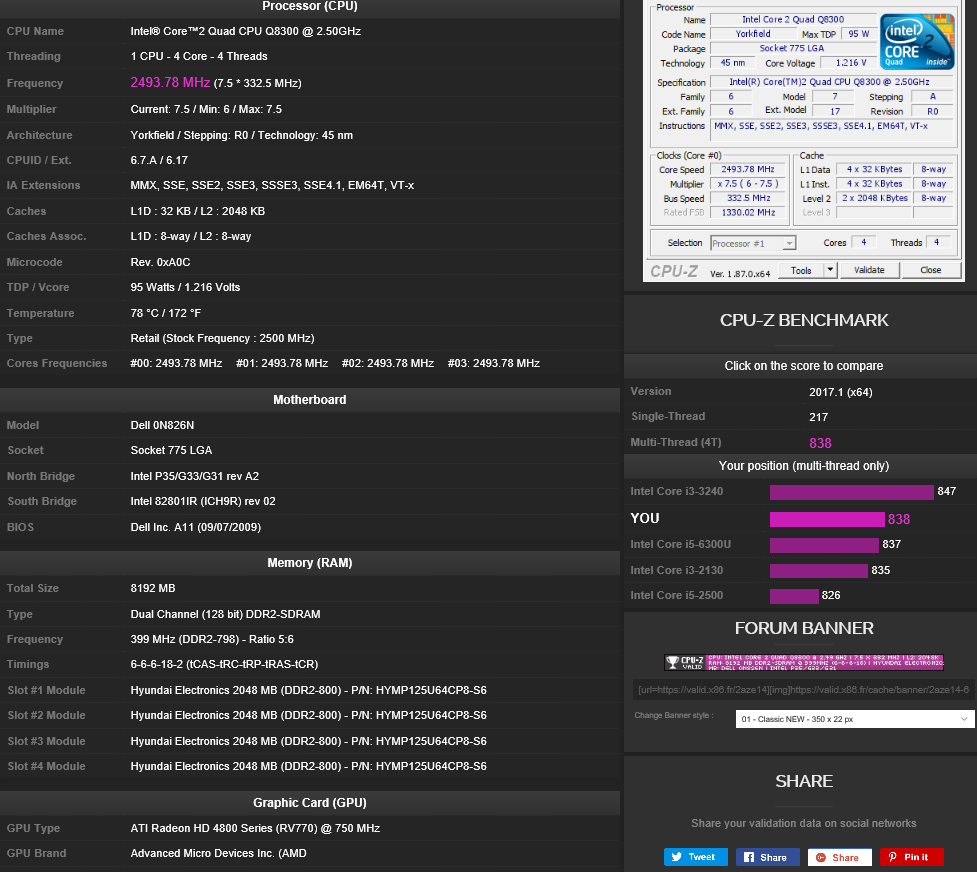Click the Version value 2017.1 (x64)
This screenshot has width=977, height=872.
tap(841, 392)
